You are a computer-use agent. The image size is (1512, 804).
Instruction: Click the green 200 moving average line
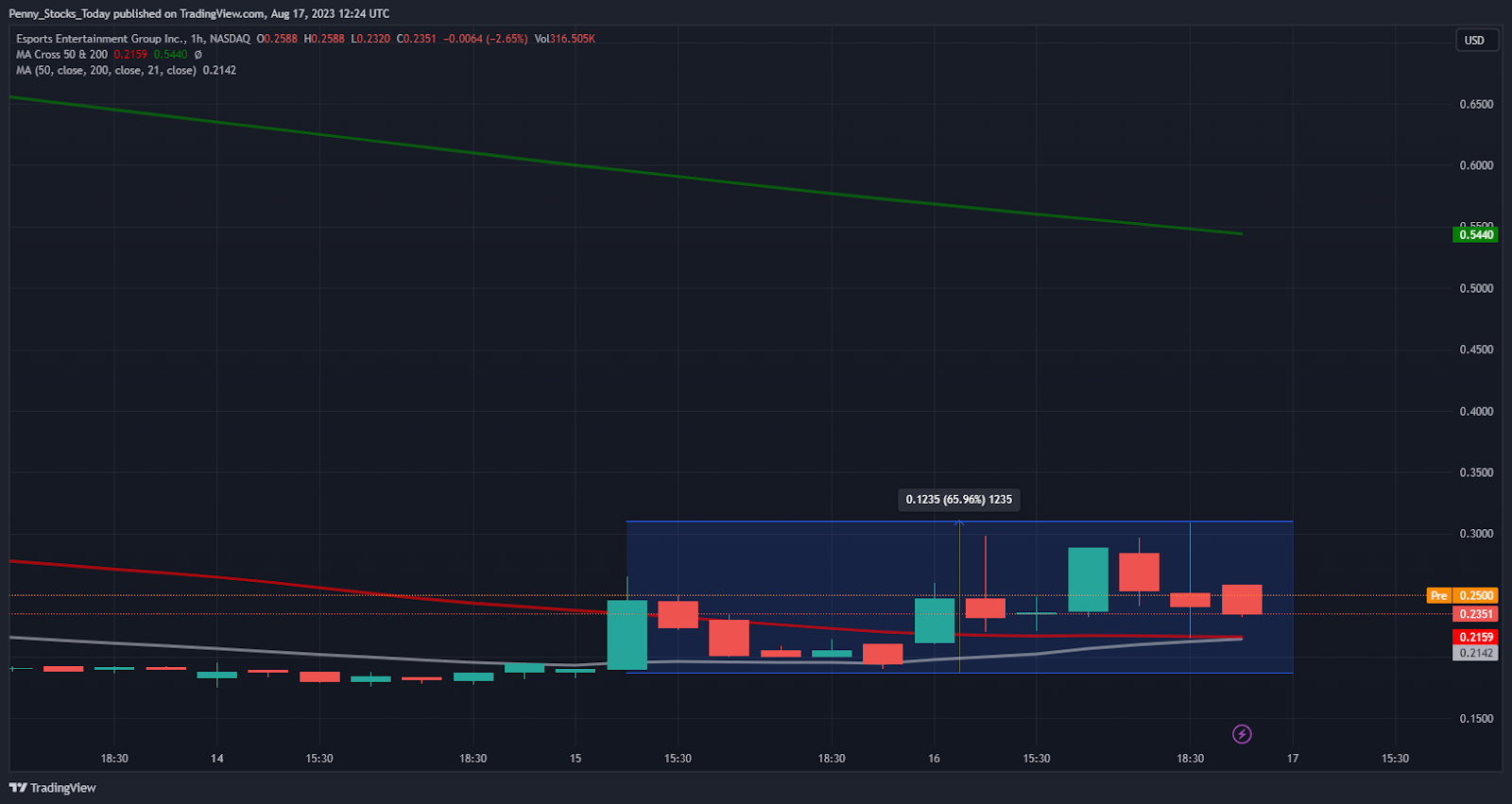(624, 170)
